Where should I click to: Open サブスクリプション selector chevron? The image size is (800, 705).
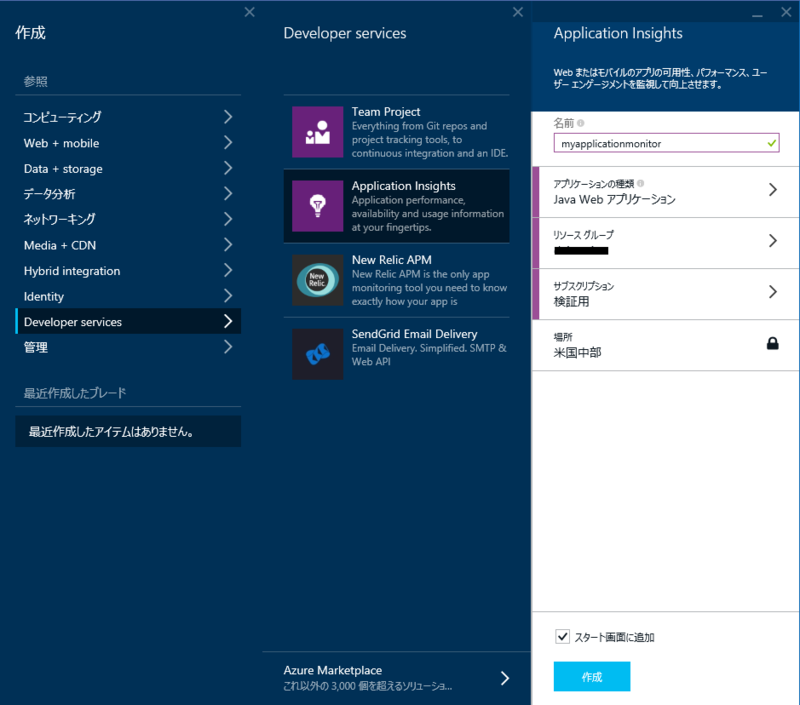(x=772, y=292)
